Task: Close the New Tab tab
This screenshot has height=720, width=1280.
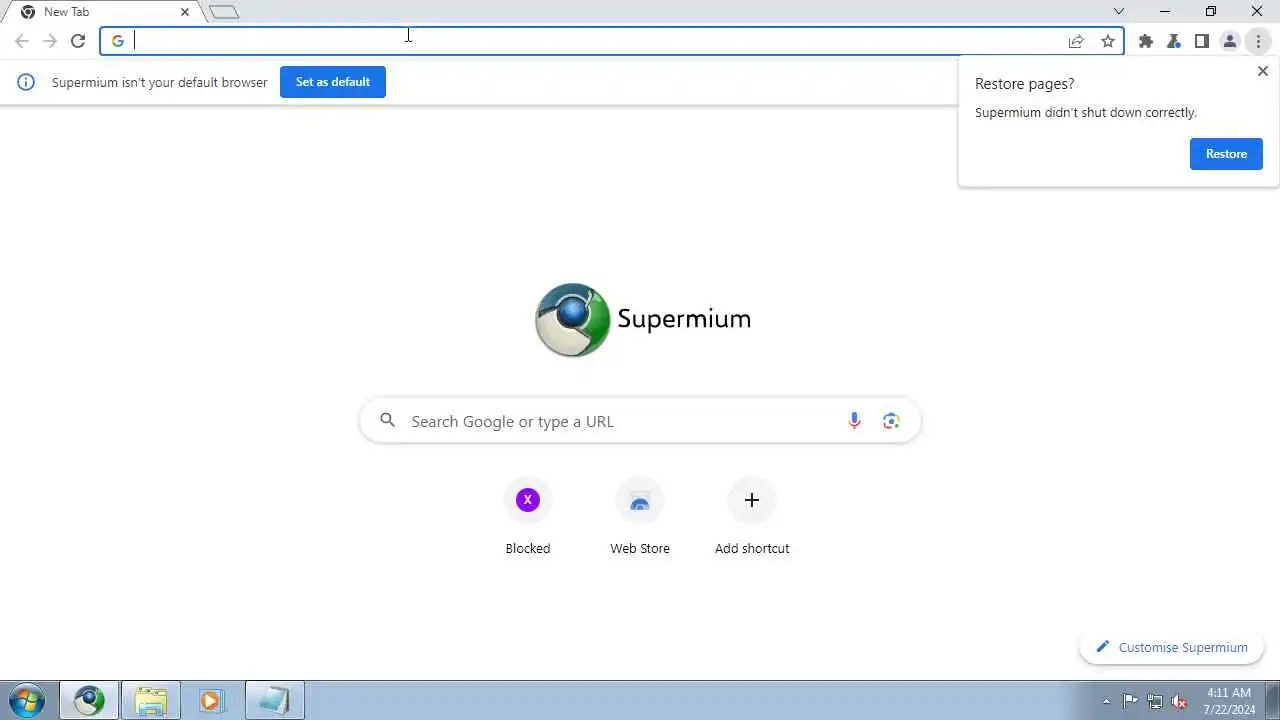Action: pyautogui.click(x=185, y=12)
